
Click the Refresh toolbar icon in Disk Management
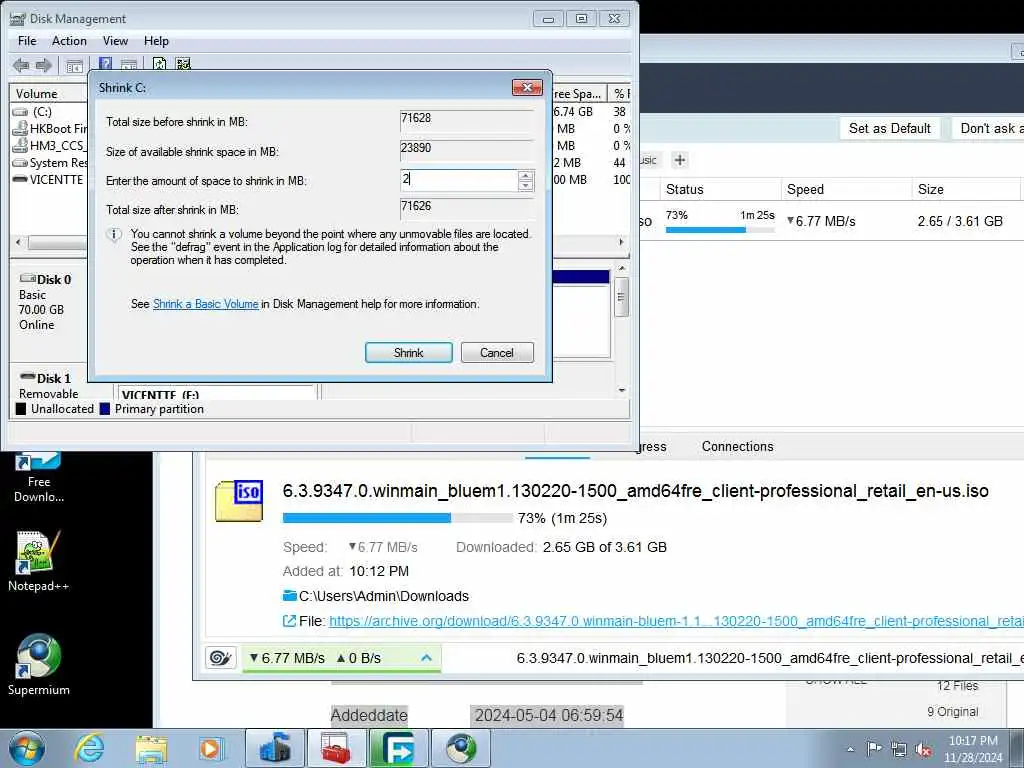pos(159,64)
